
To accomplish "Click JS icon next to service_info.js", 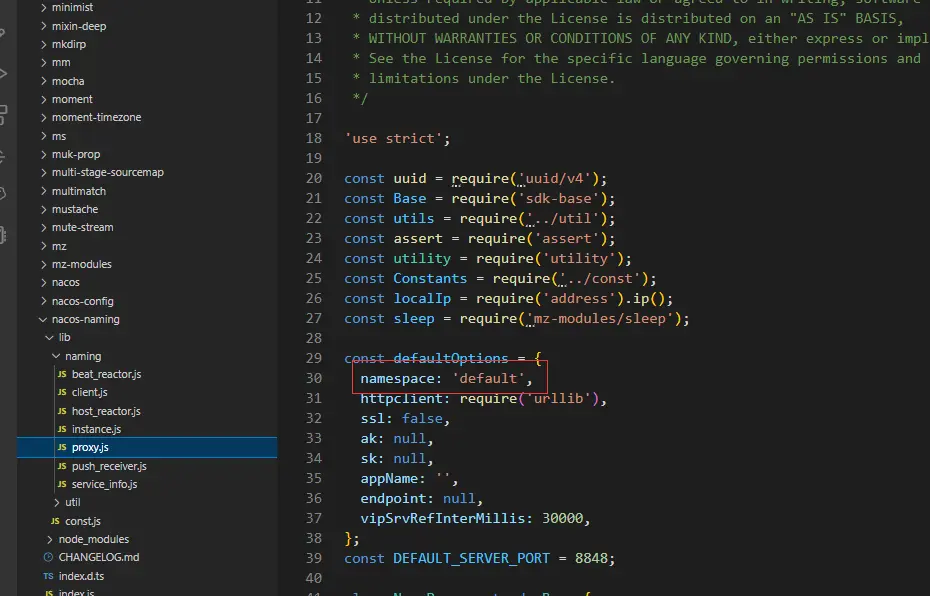I will point(62,484).
